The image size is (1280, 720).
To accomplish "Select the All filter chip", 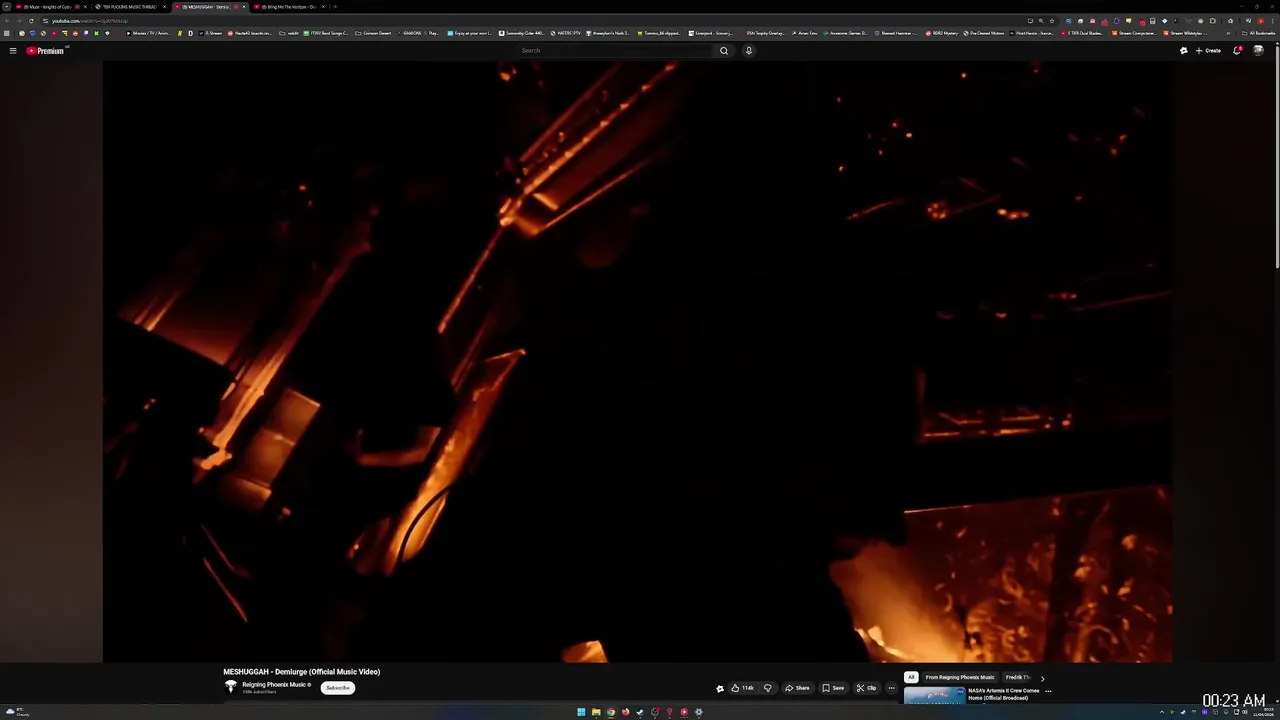I will [911, 677].
